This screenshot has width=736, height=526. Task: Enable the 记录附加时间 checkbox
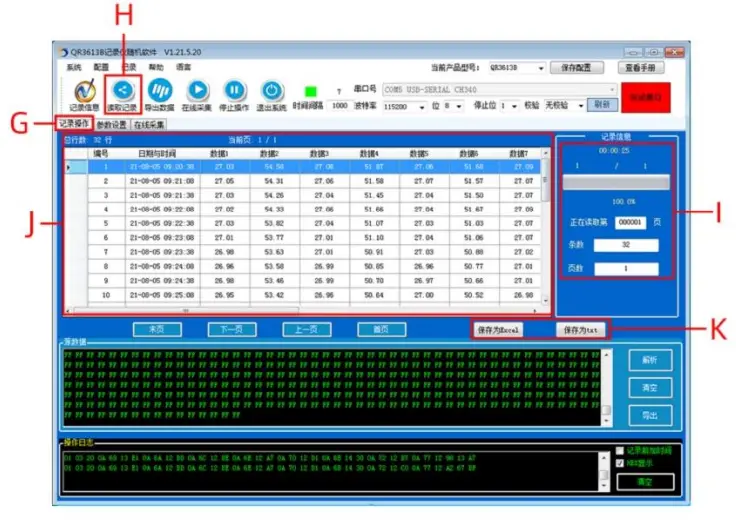620,450
